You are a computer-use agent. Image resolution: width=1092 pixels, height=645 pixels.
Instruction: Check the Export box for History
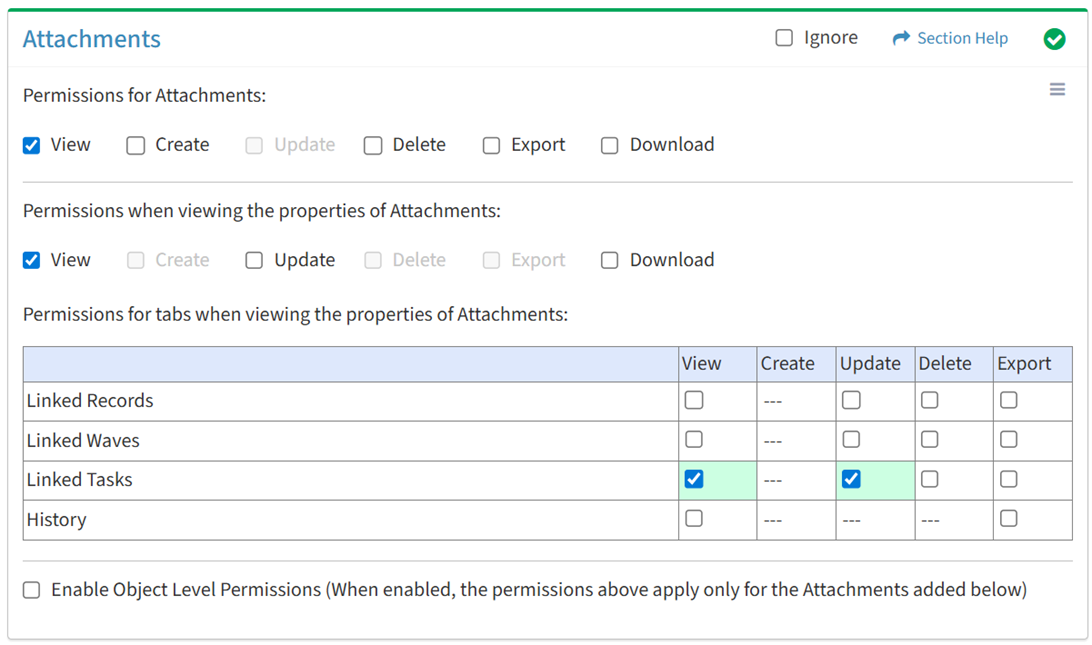pos(1008,518)
